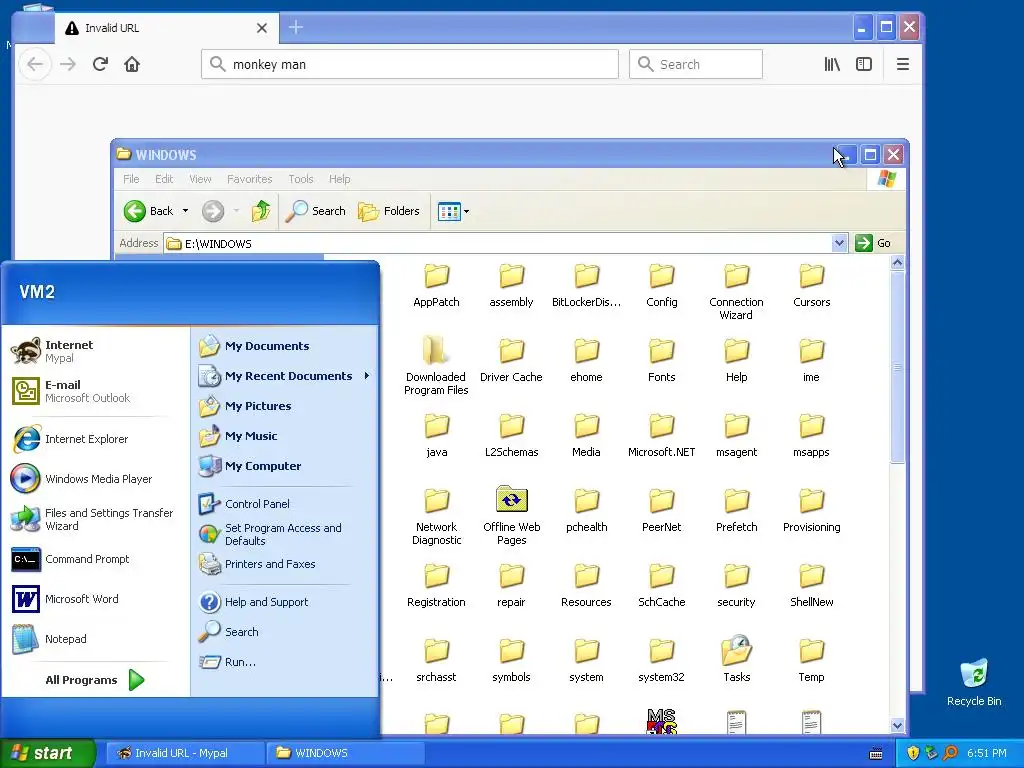Open the Run dialog
The height and width of the screenshot is (768, 1024).
click(285, 662)
